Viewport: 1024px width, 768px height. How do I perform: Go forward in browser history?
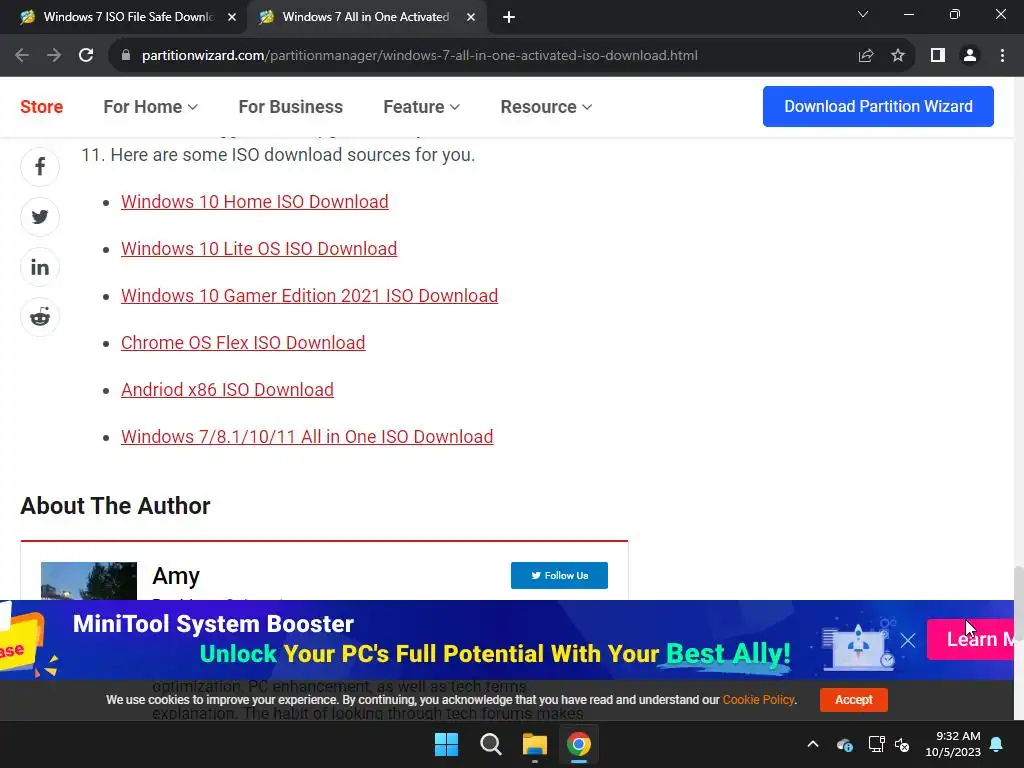(x=54, y=56)
